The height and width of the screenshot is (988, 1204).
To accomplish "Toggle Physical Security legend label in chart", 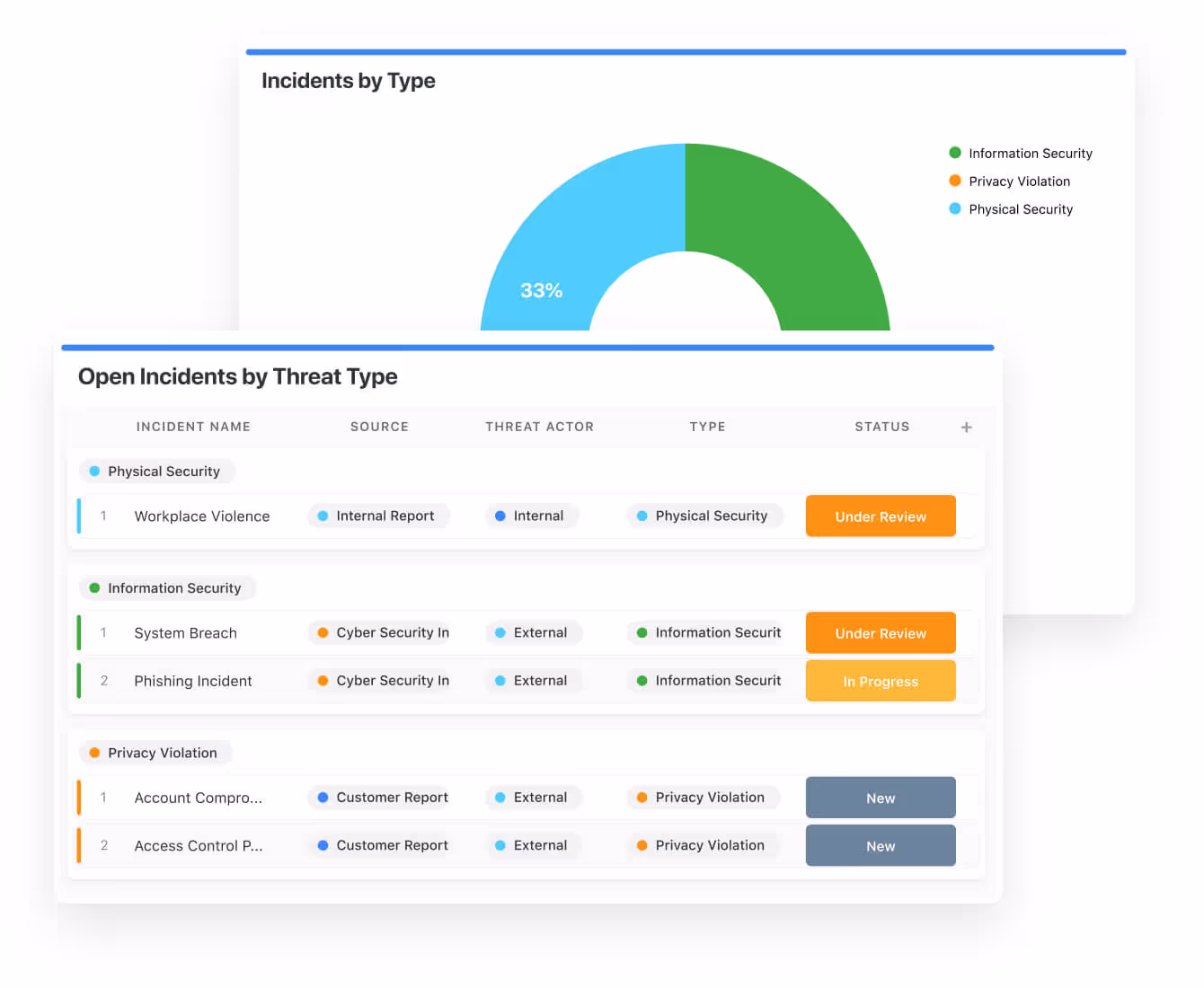I will click(x=1020, y=209).
